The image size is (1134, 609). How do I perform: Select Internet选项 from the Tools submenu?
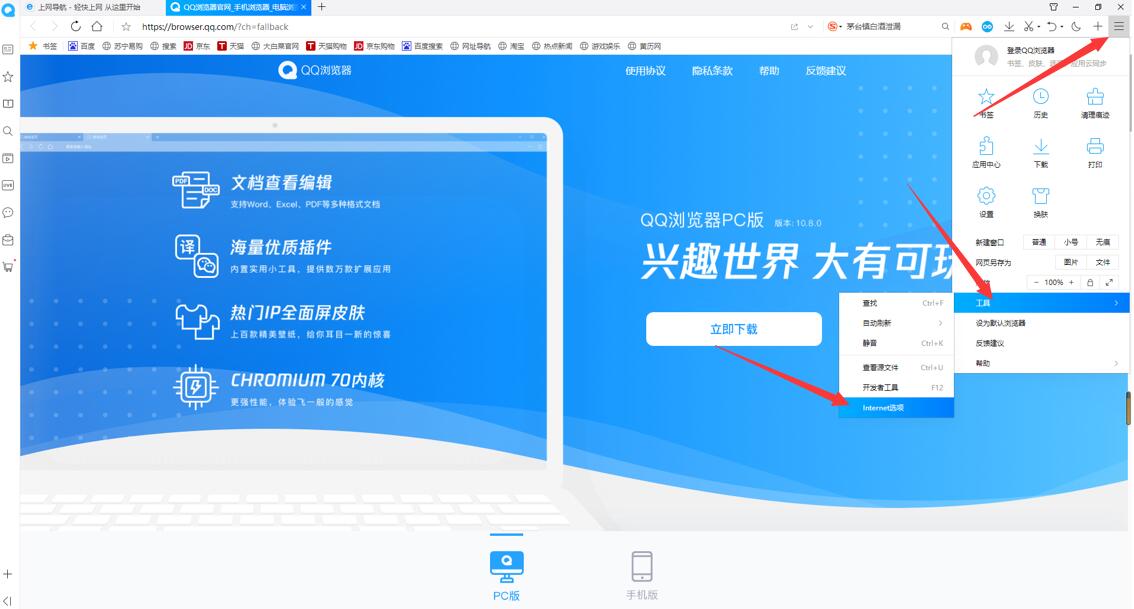(886, 408)
